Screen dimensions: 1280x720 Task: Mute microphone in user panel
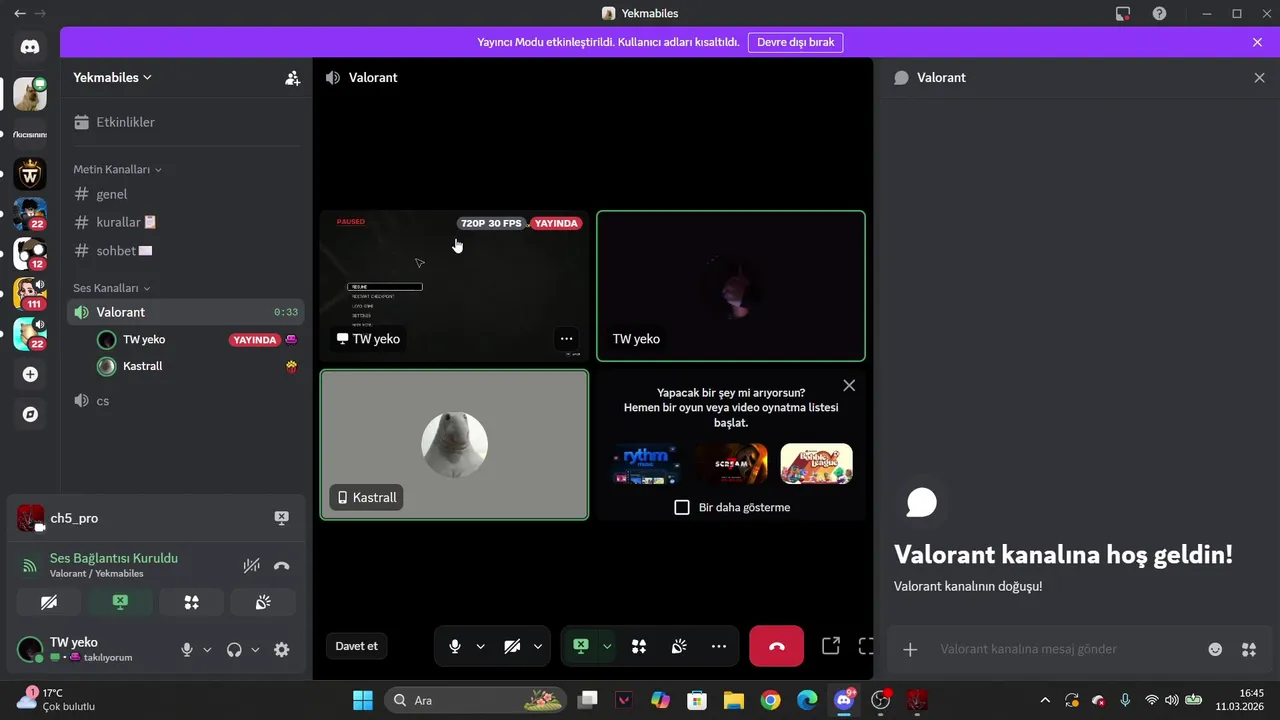coord(186,650)
